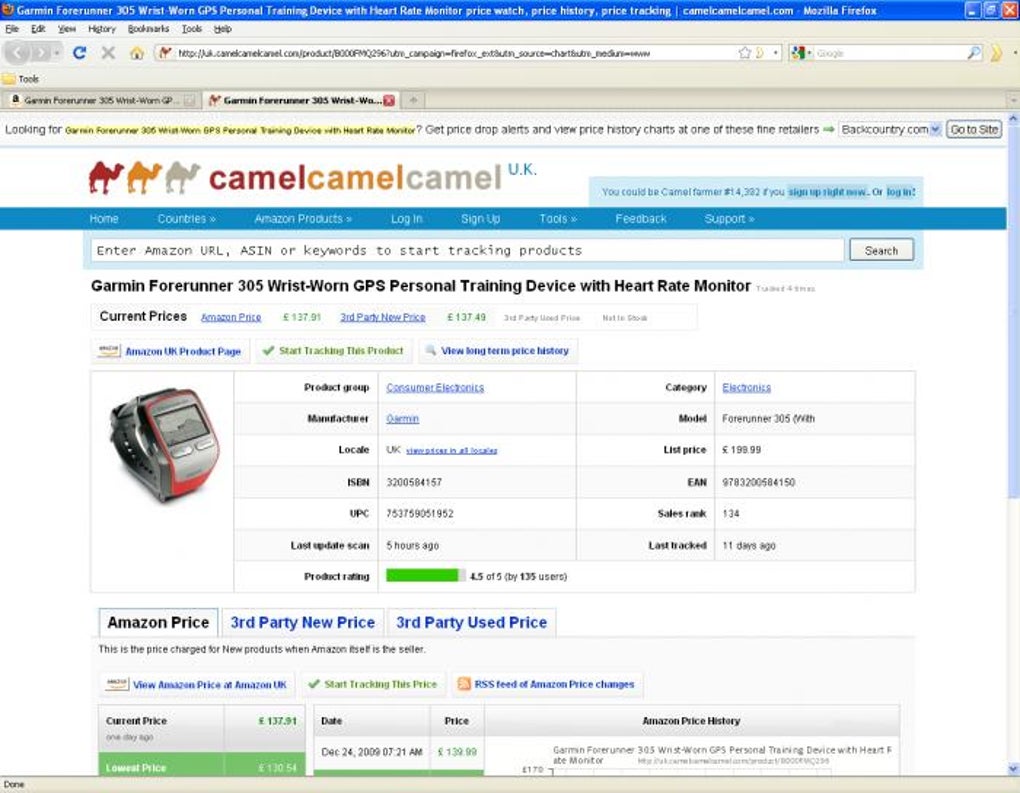Click the Go to Site button
1020x793 pixels.
click(x=974, y=129)
